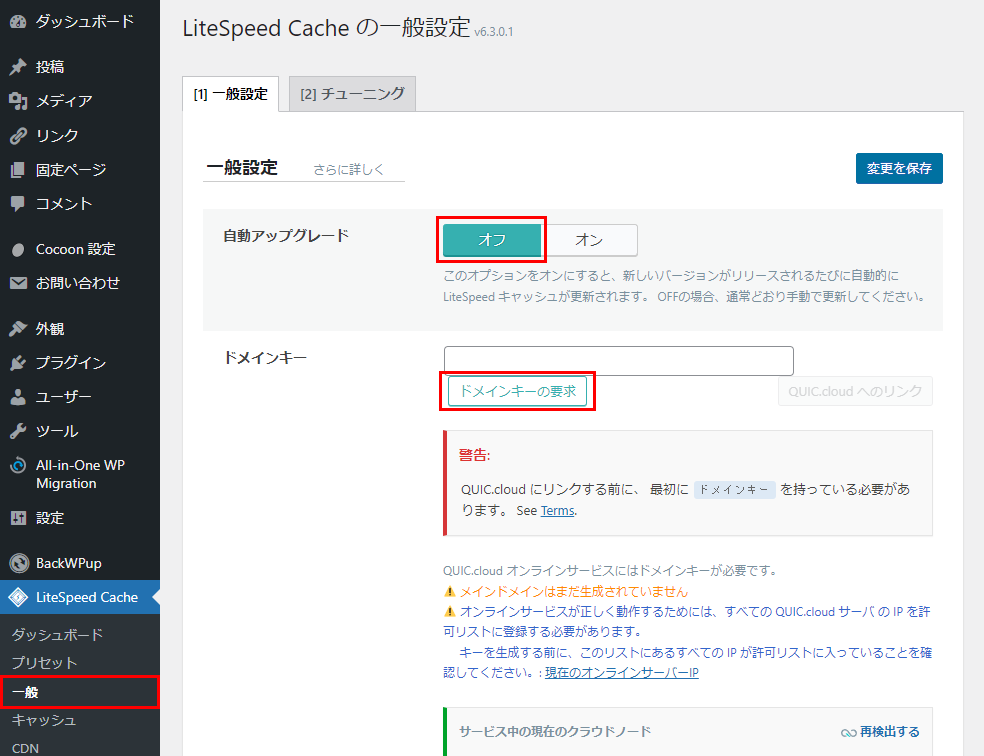Open the キャッシュ submenu item
This screenshot has height=756, width=984.
coord(44,720)
